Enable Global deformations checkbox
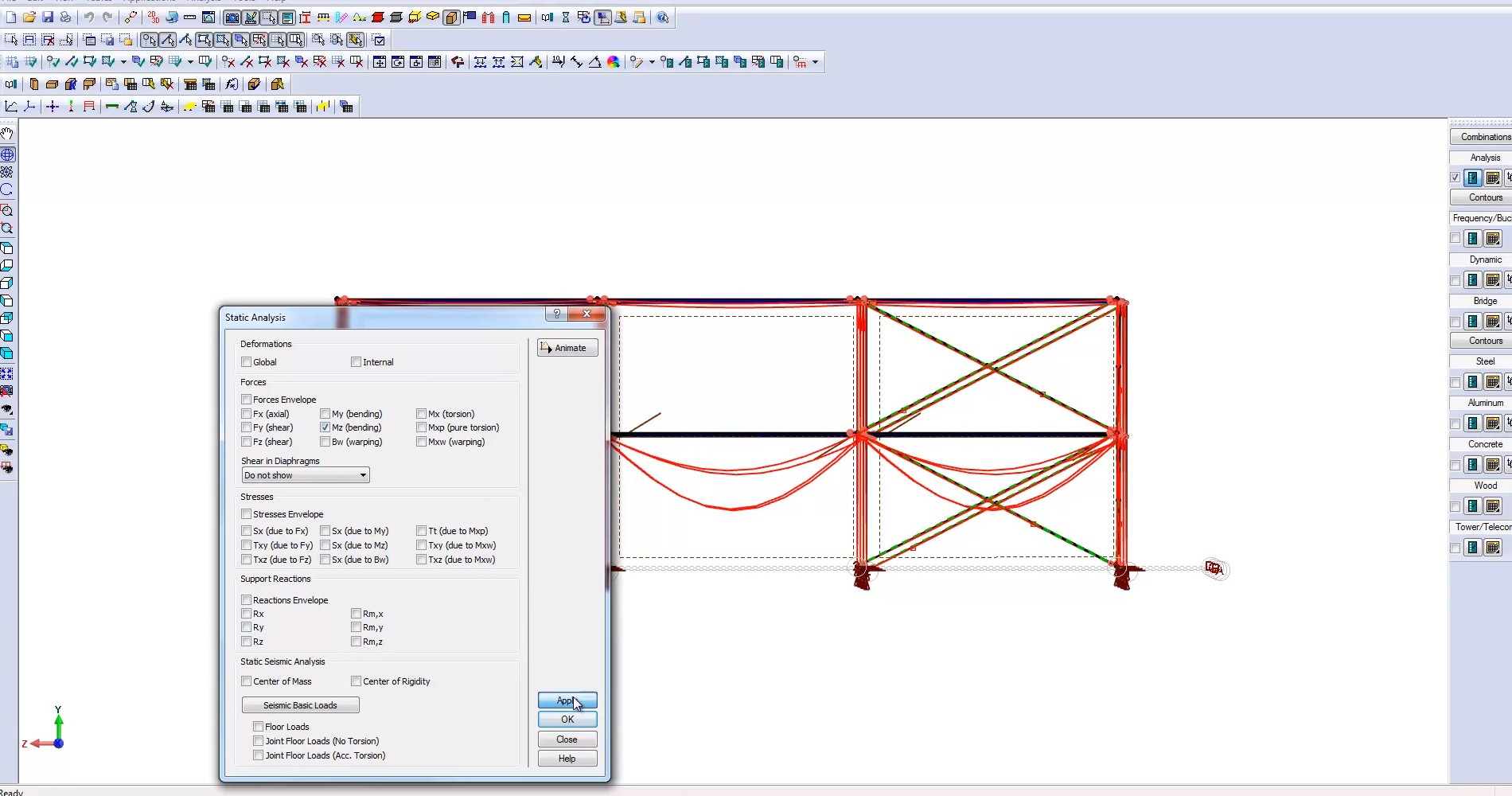1512x796 pixels. [247, 362]
